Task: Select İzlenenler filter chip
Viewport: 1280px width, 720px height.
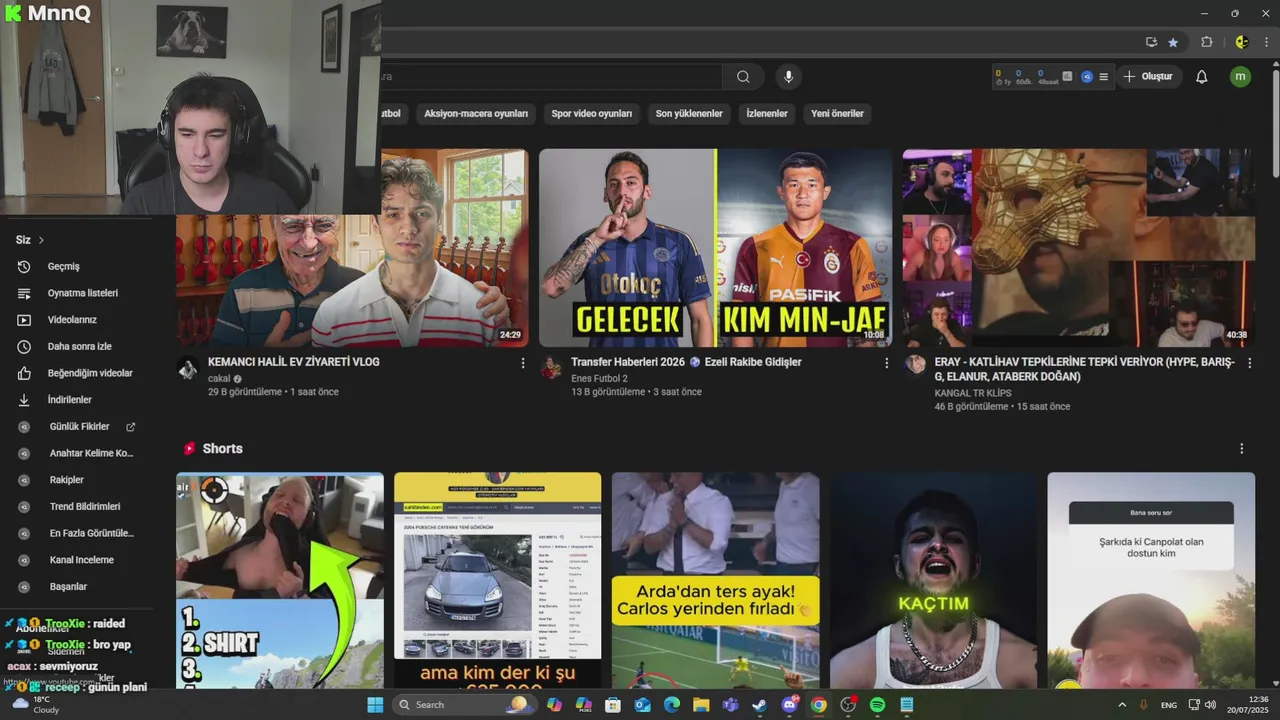Action: point(767,114)
